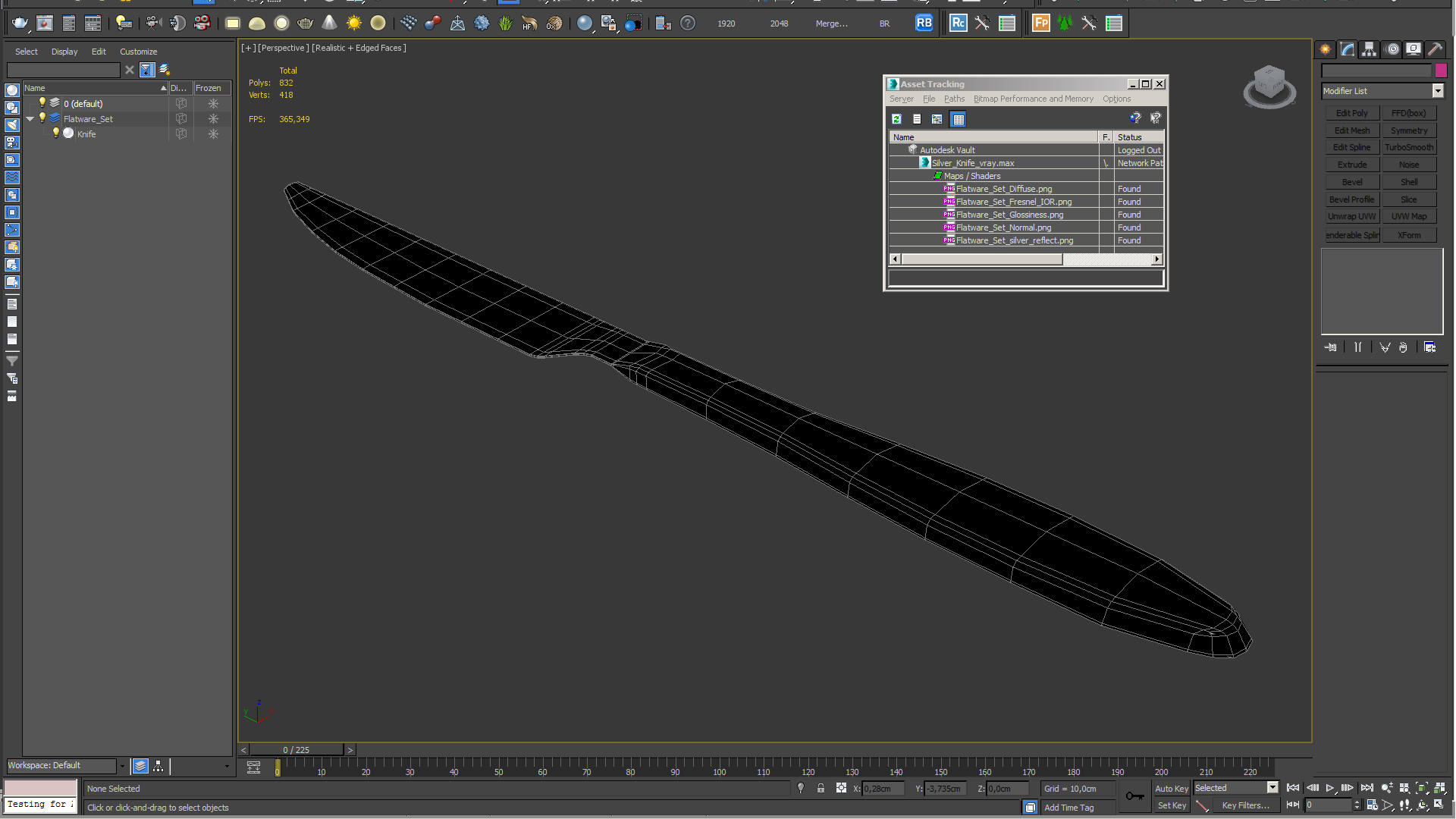Click the cone primitive icon
1456x819 pixels.
point(330,24)
